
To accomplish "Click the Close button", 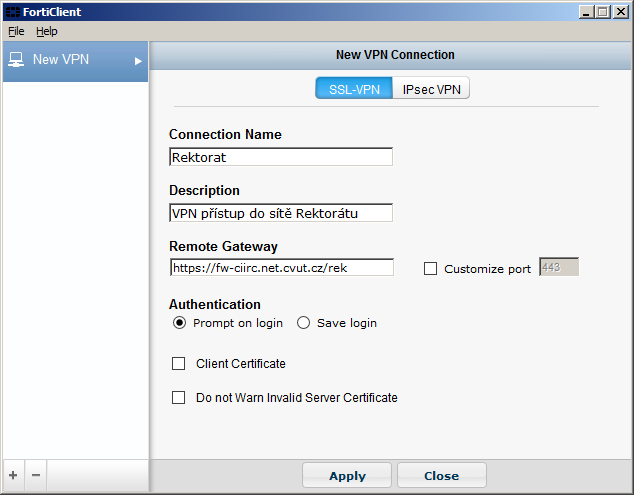I will click(442, 476).
